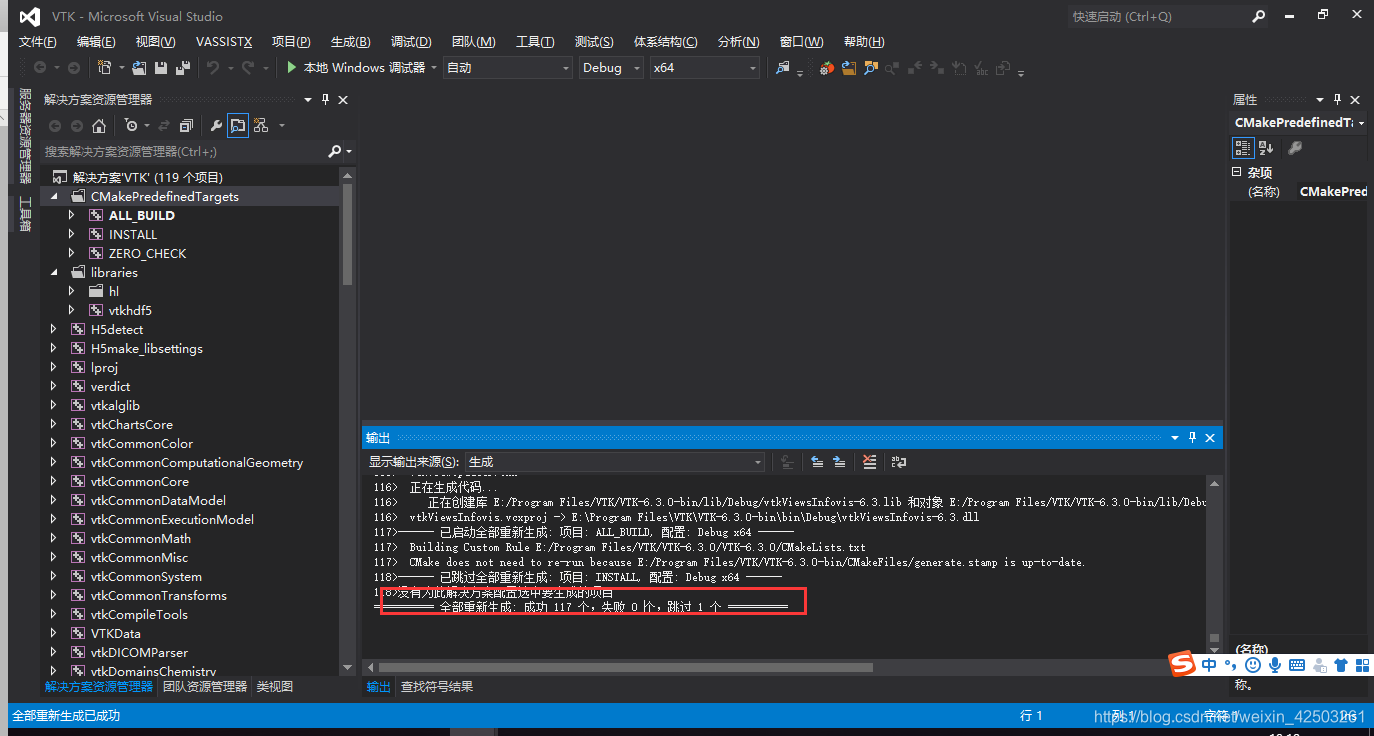1374x736 pixels.
Task: Expand the vtkhdf5 project node
Action: [x=71, y=310]
